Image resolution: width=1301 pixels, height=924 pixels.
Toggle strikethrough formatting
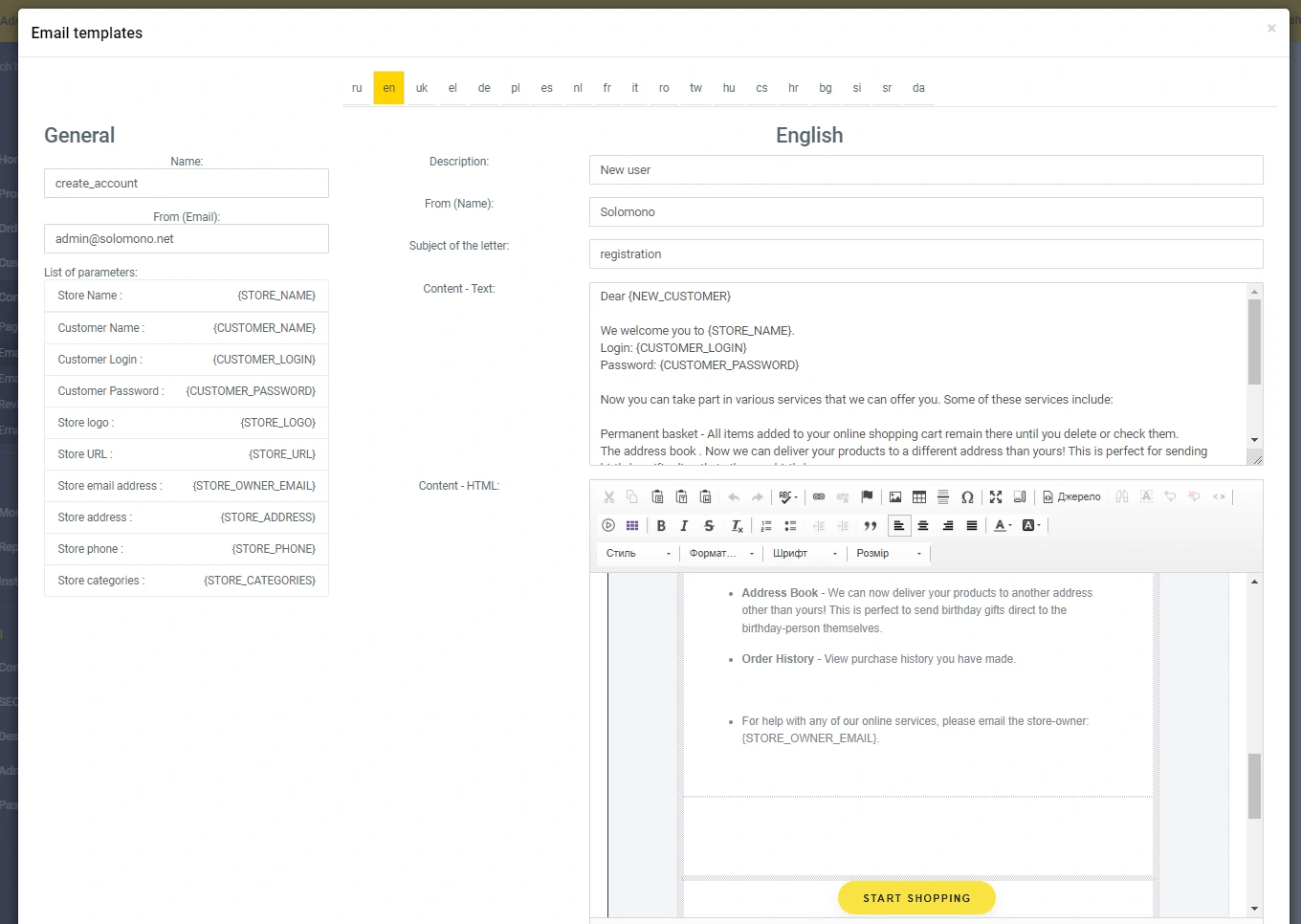coord(709,526)
